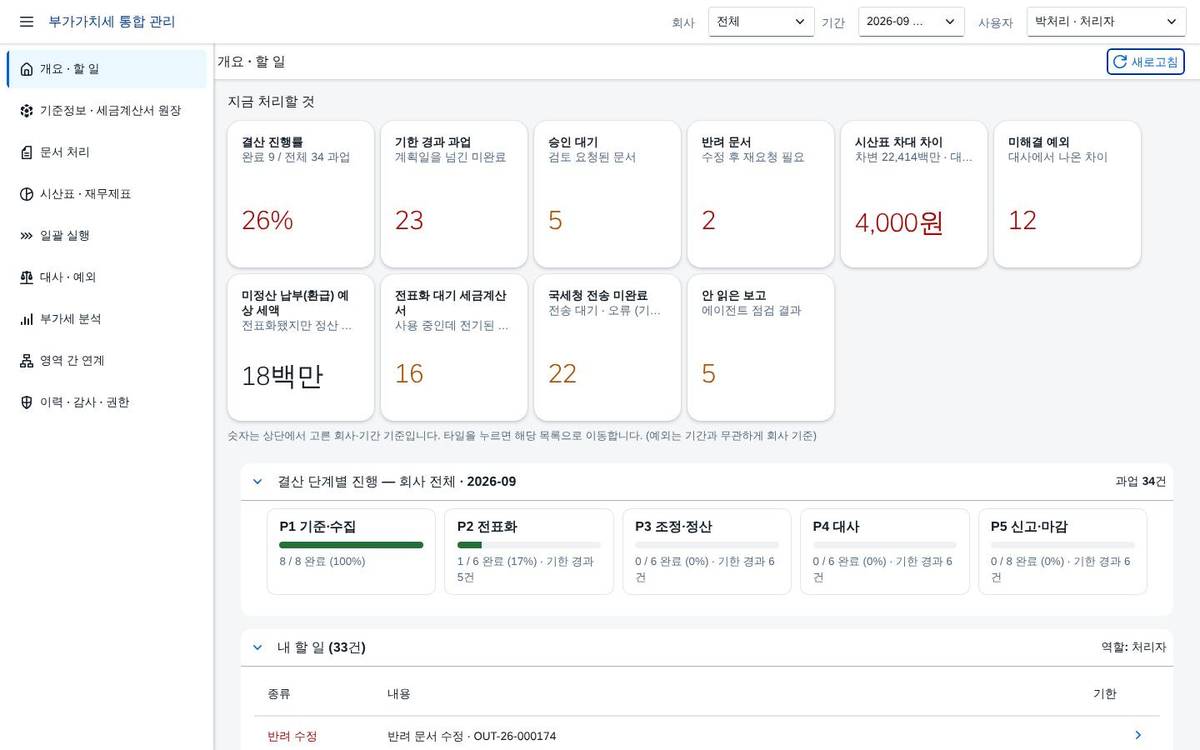Click the P1 기준·수집 progress bar

point(351,545)
